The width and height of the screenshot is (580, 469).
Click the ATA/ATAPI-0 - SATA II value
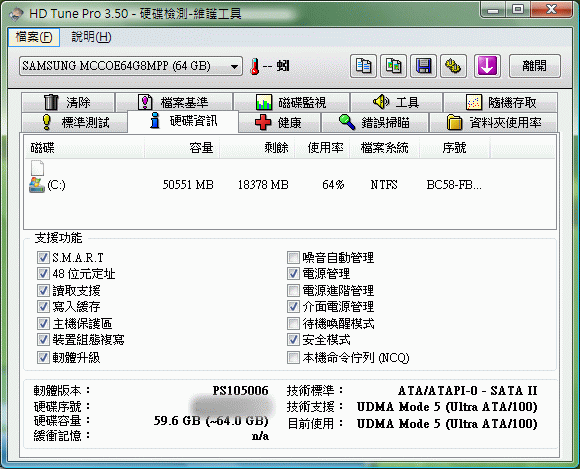point(468,390)
